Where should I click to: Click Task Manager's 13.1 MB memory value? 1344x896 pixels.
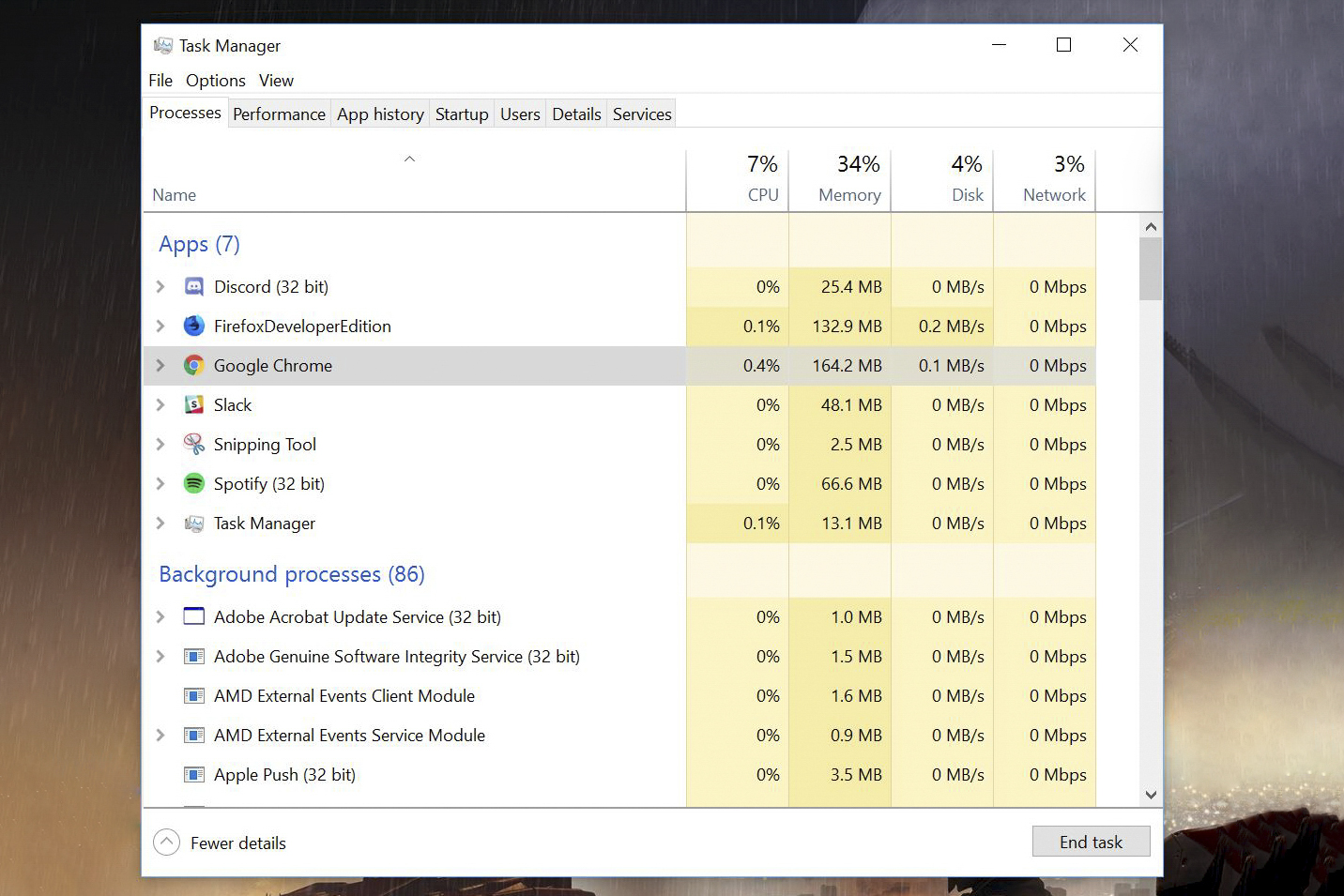851,524
